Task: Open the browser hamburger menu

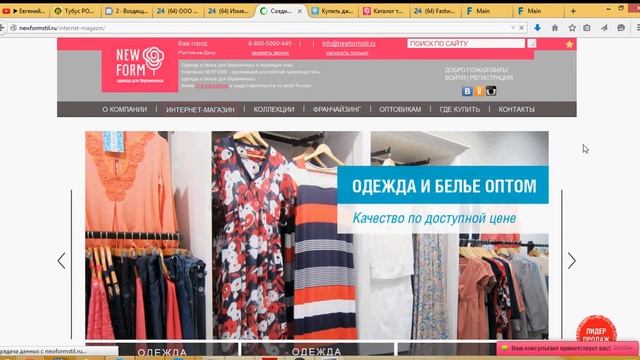Action: [638, 28]
